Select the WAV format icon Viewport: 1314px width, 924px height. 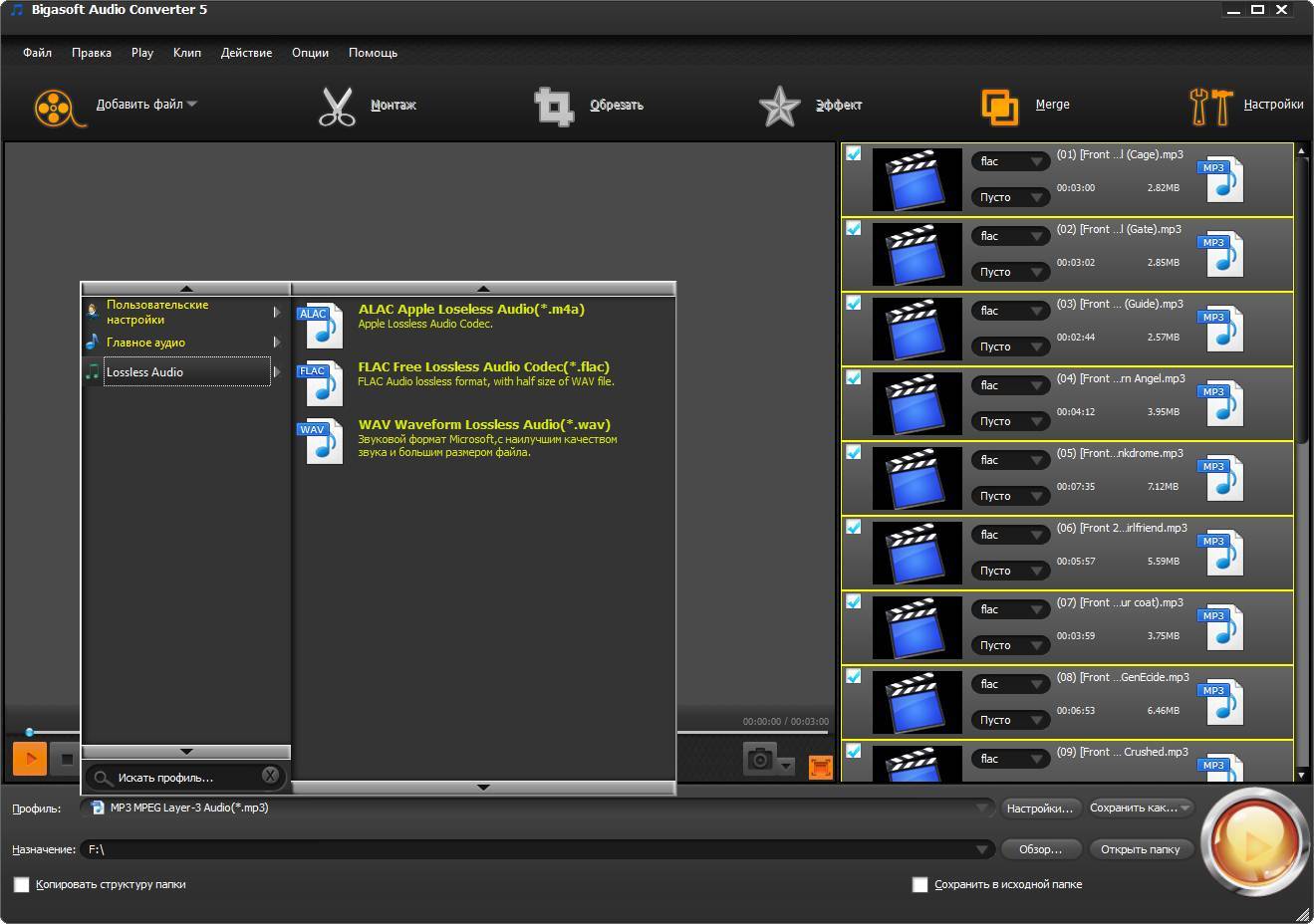321,442
